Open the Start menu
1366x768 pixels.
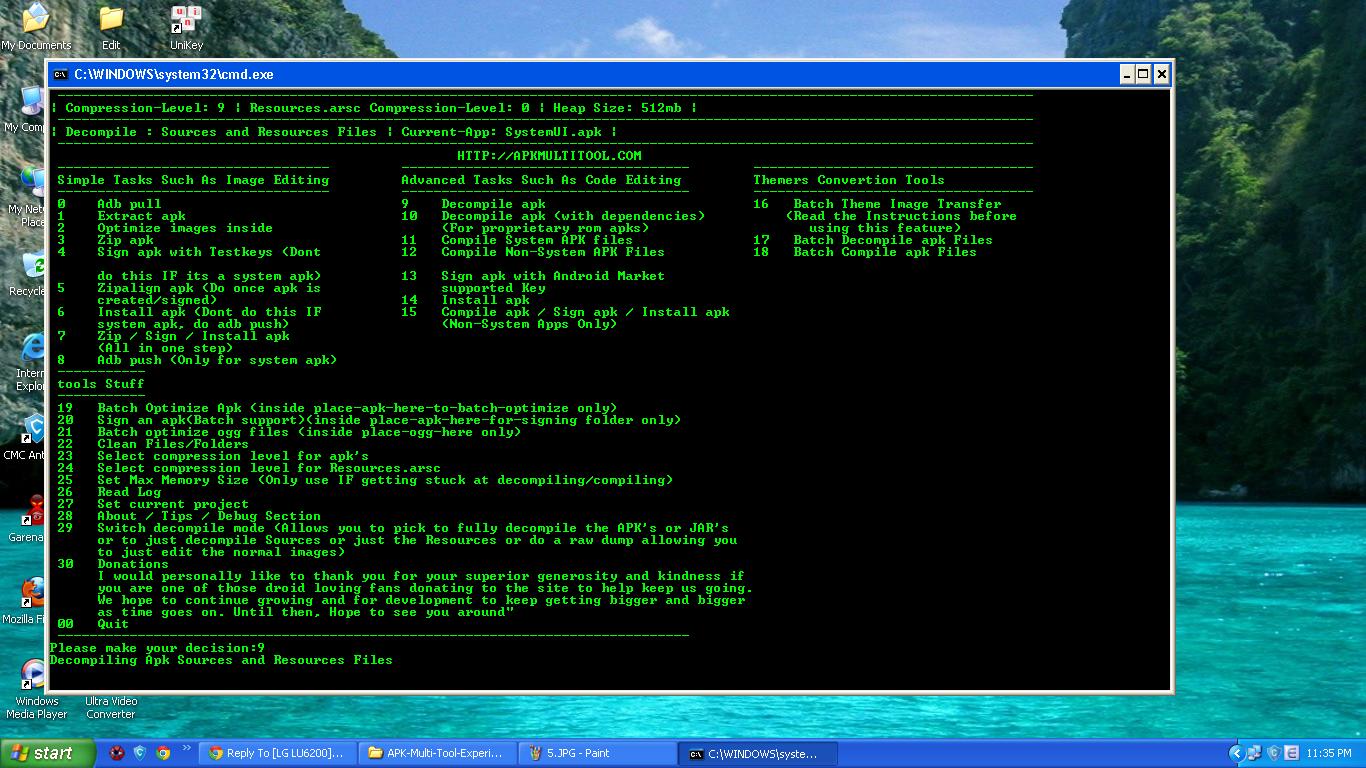coord(48,753)
